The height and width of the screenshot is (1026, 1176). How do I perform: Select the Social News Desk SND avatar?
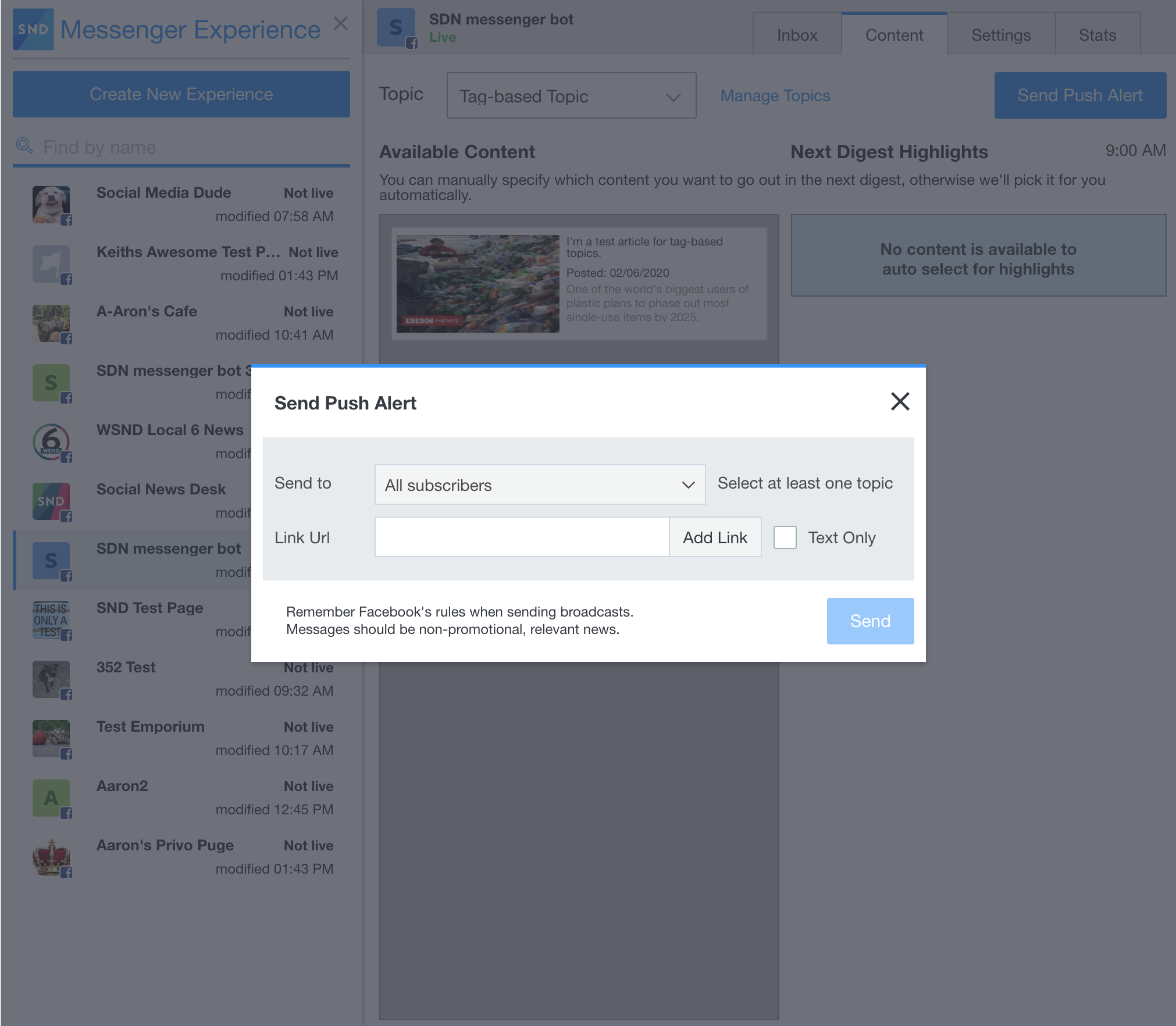(51, 501)
